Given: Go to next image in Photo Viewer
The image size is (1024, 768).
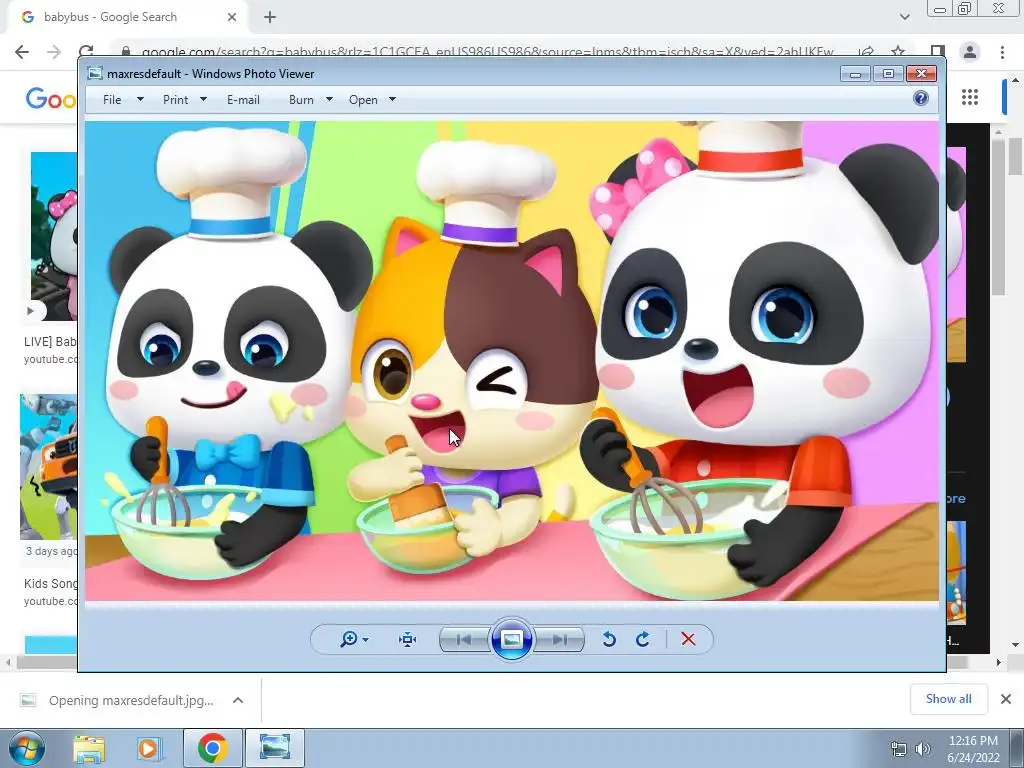Looking at the screenshot, I should 559,639.
